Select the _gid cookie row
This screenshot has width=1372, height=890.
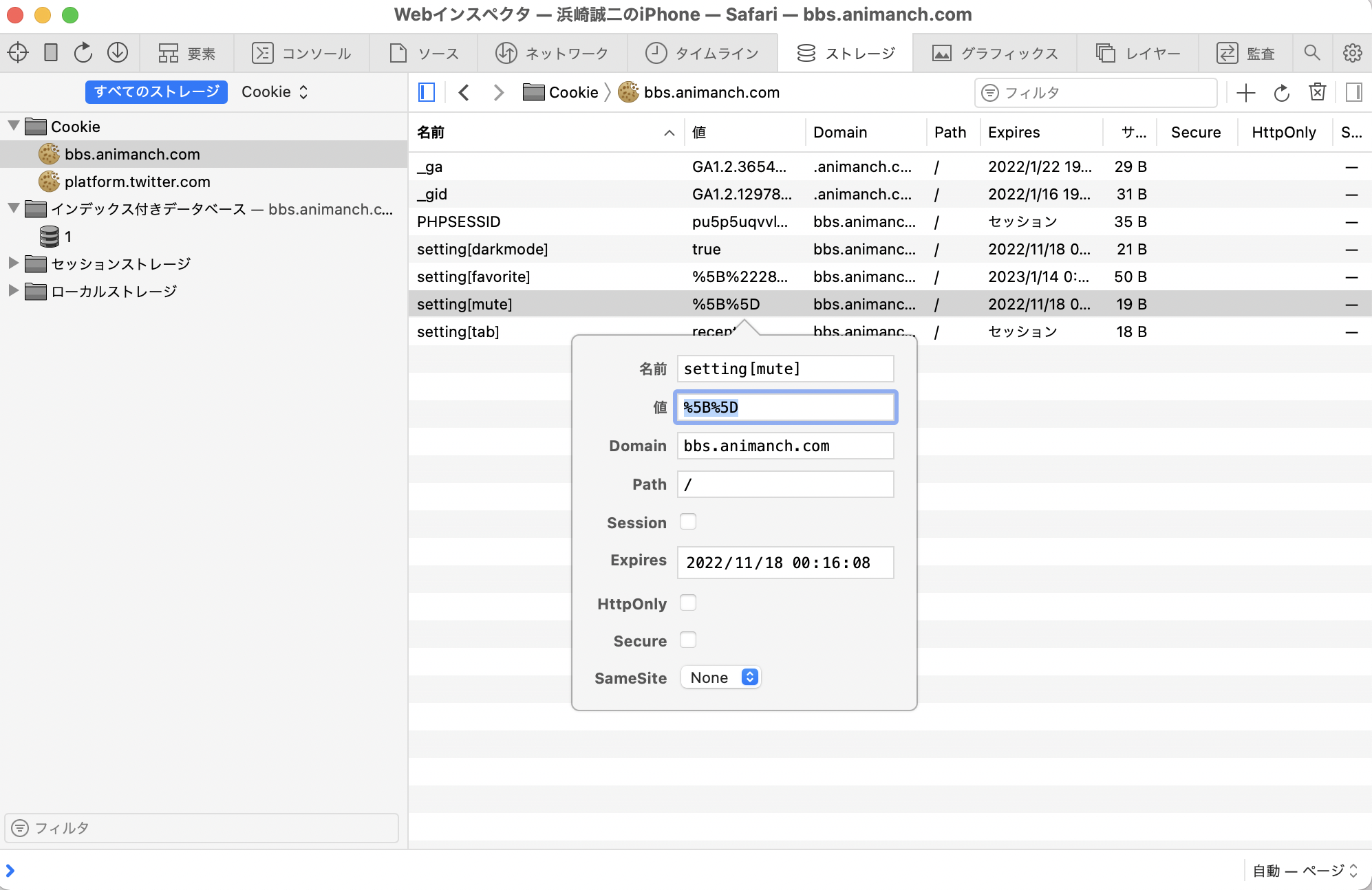[x=890, y=194]
